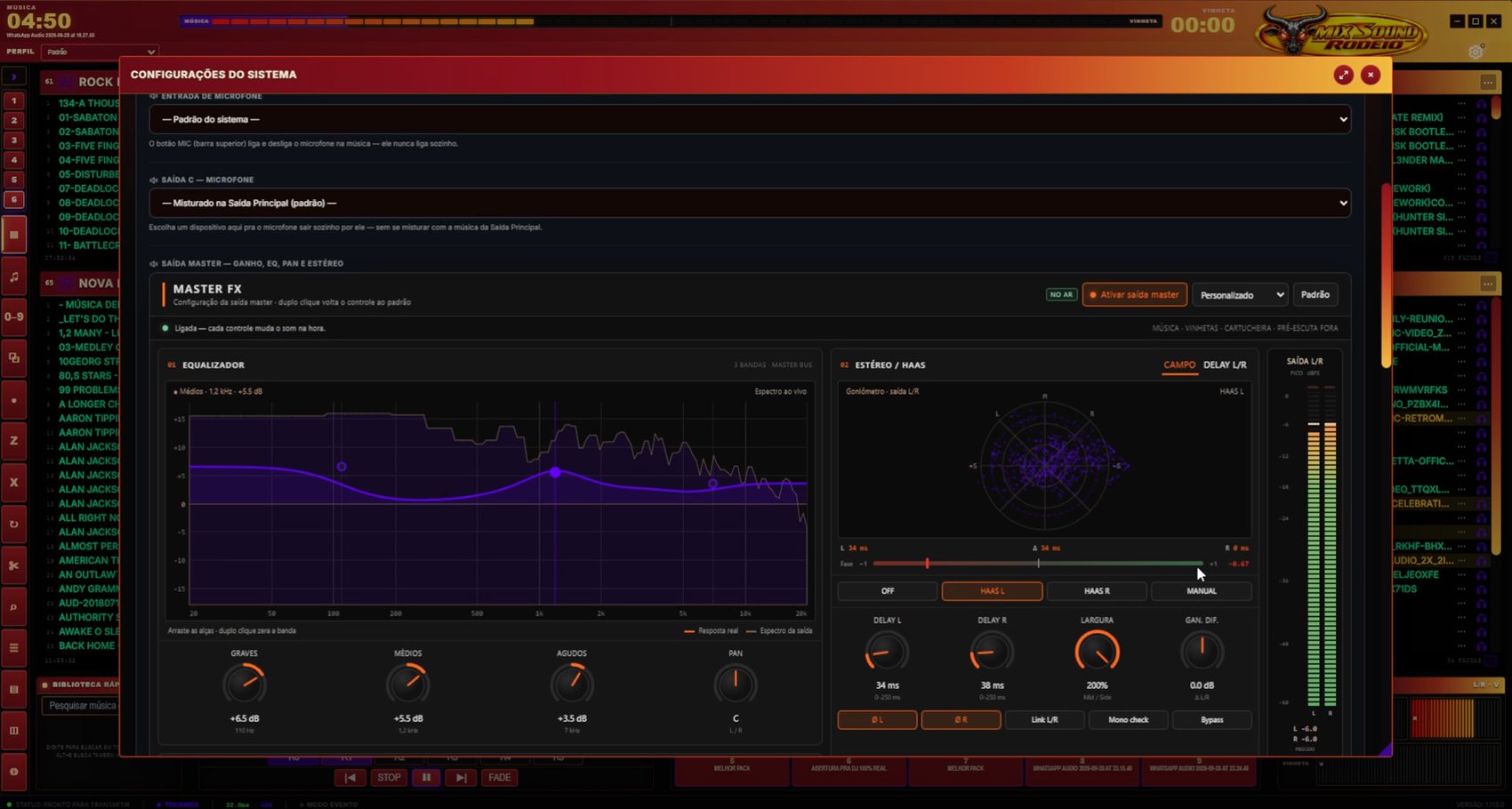Click the scissors icon in left sidebar
Screen dimensions: 1512x809
point(13,565)
